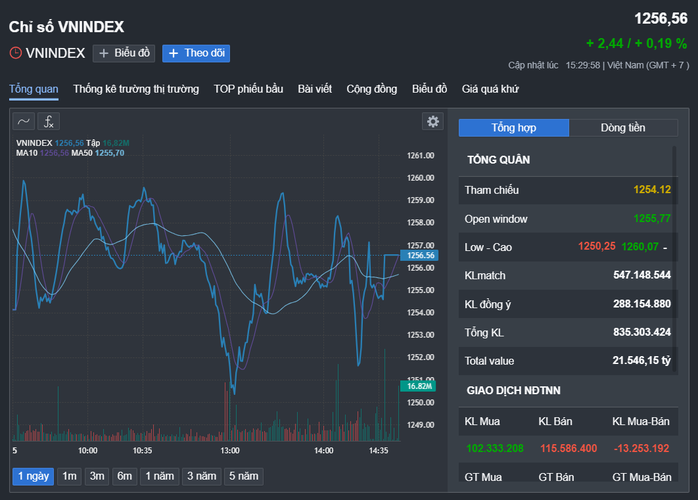This screenshot has height=500, width=698.
Task: Click the 1261.00 price axis label
Action: pos(420,155)
